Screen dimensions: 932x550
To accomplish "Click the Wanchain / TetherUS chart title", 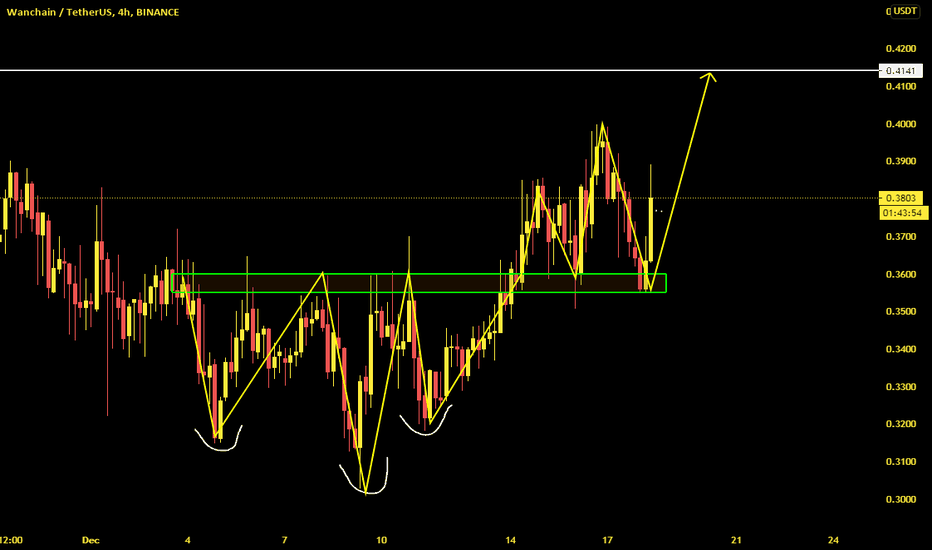I will [92, 12].
